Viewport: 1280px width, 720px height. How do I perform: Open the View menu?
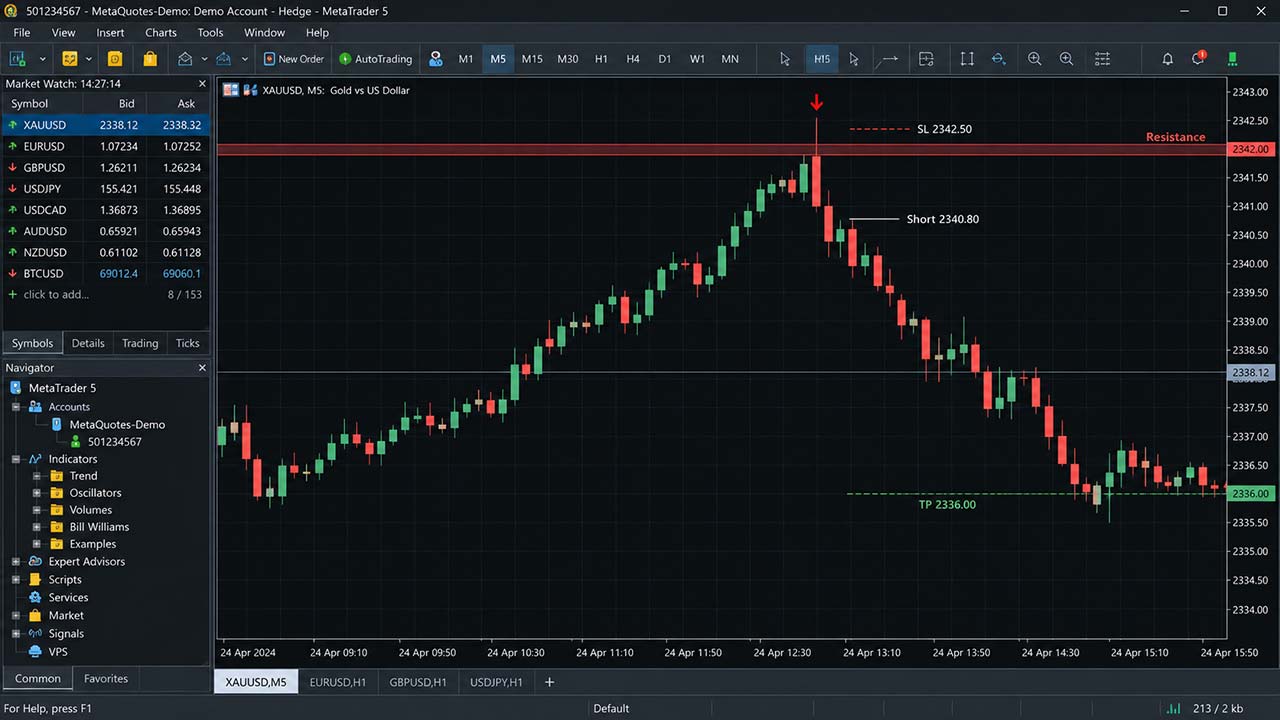pyautogui.click(x=63, y=33)
